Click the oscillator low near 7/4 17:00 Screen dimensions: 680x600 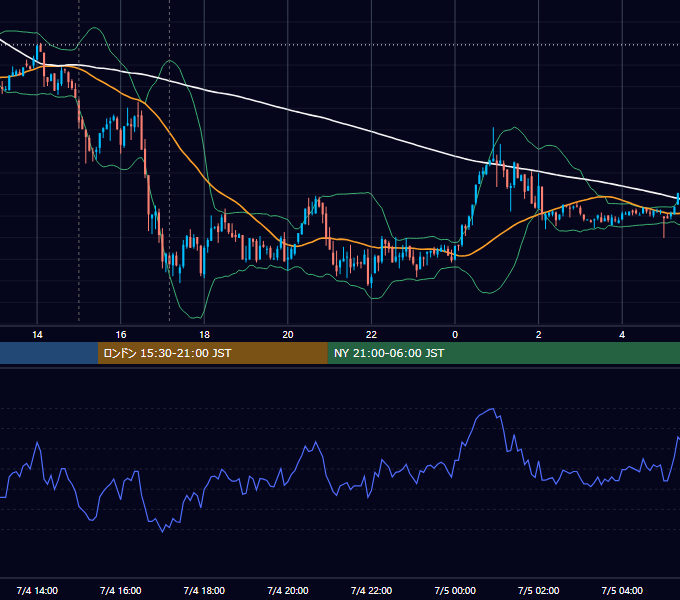[163, 532]
